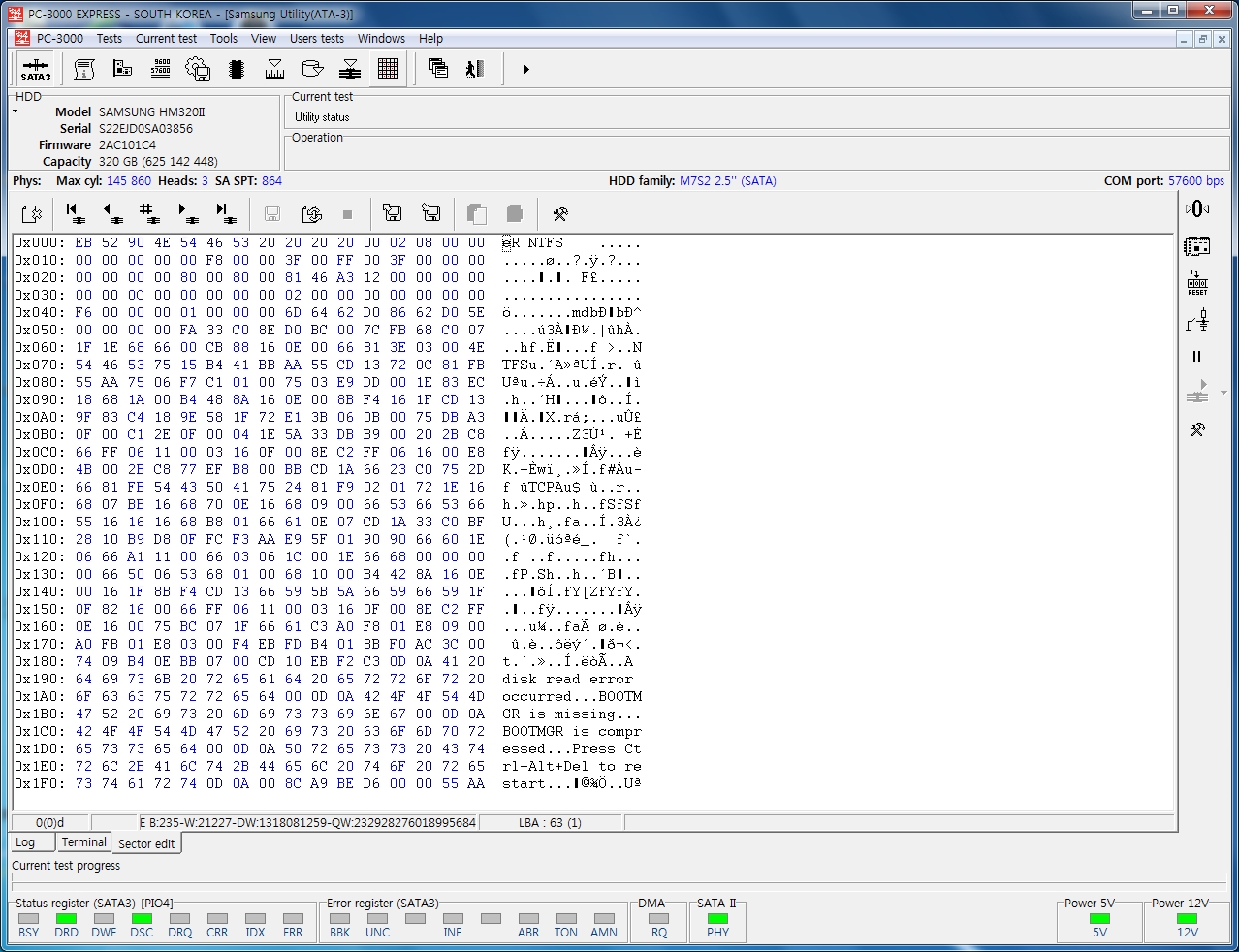This screenshot has width=1239, height=952.
Task: Switch to the Terminal tab
Action: (84, 842)
